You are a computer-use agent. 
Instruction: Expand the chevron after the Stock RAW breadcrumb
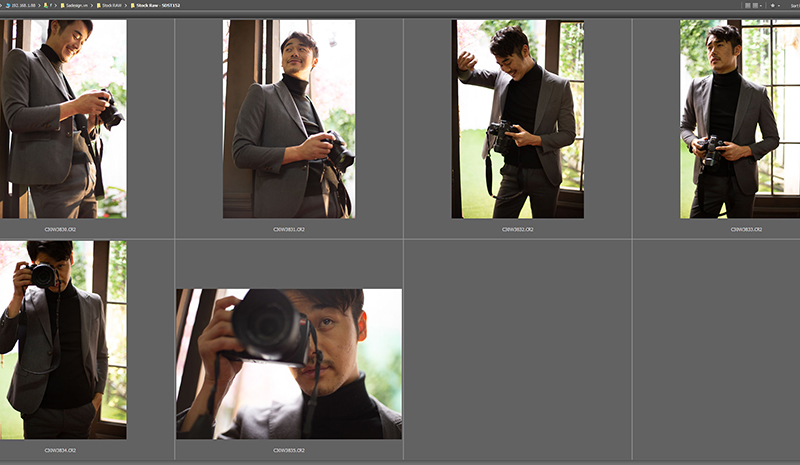pos(126,5)
